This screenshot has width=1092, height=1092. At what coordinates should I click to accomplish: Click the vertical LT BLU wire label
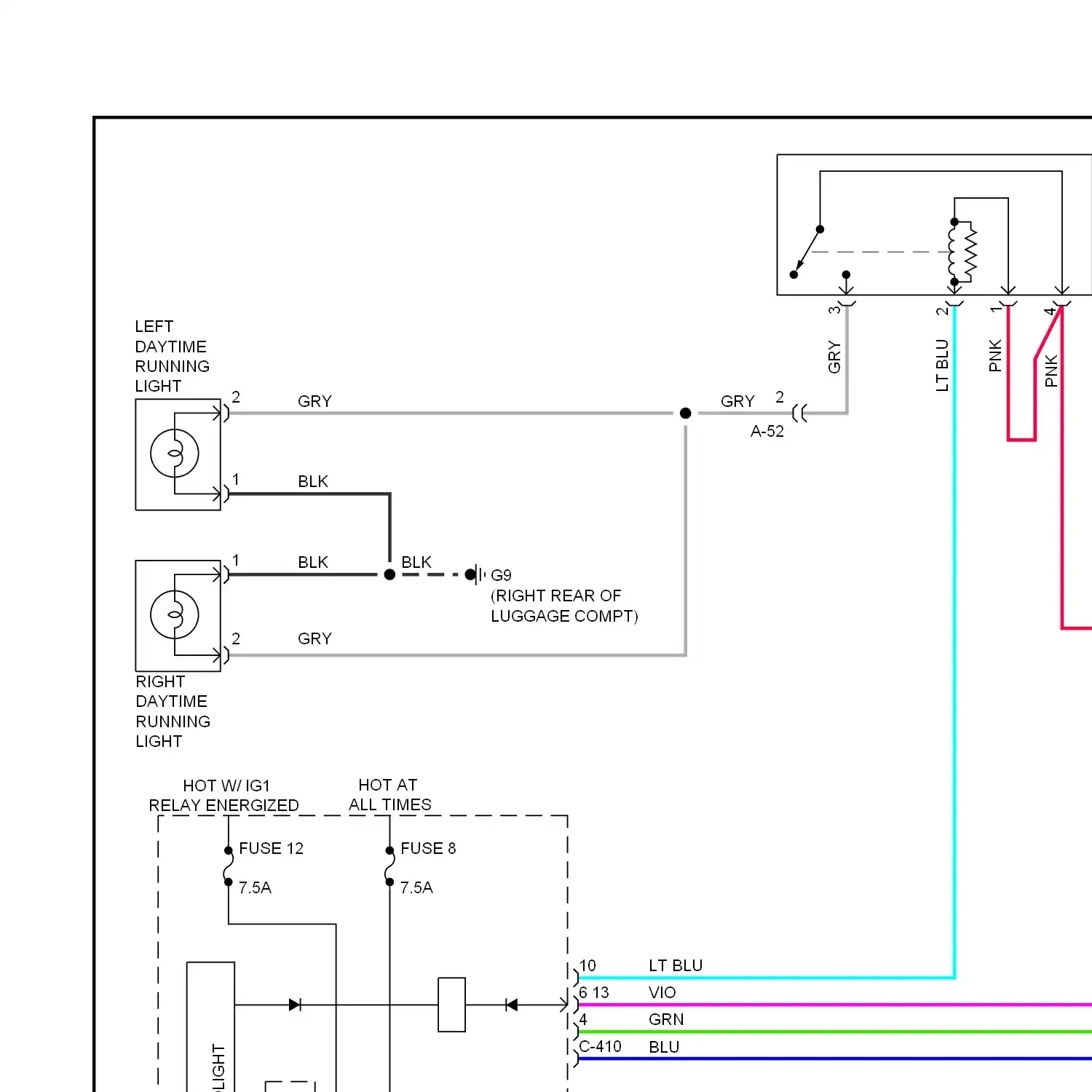[942, 365]
